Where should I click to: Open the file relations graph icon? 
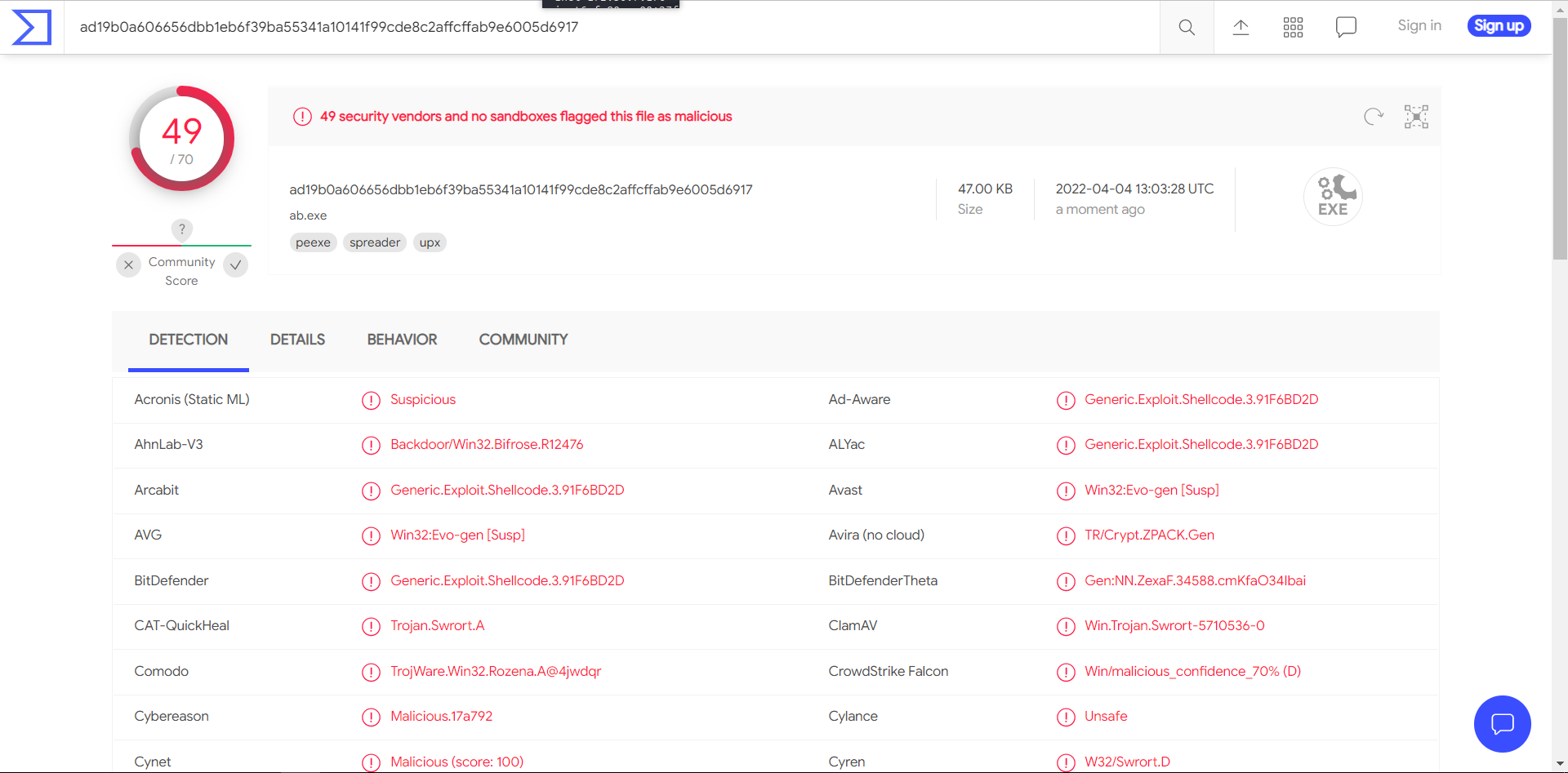point(1416,117)
